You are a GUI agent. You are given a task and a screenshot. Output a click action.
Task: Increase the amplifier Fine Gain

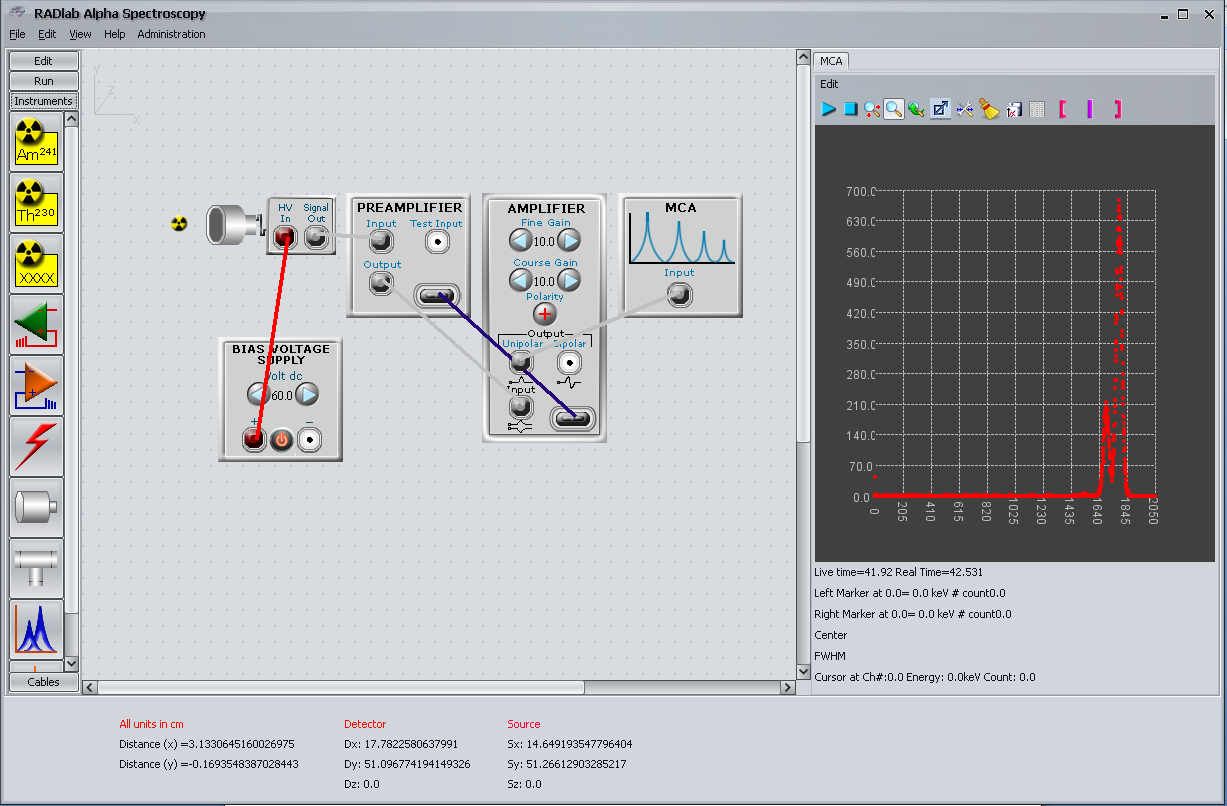[x=569, y=240]
